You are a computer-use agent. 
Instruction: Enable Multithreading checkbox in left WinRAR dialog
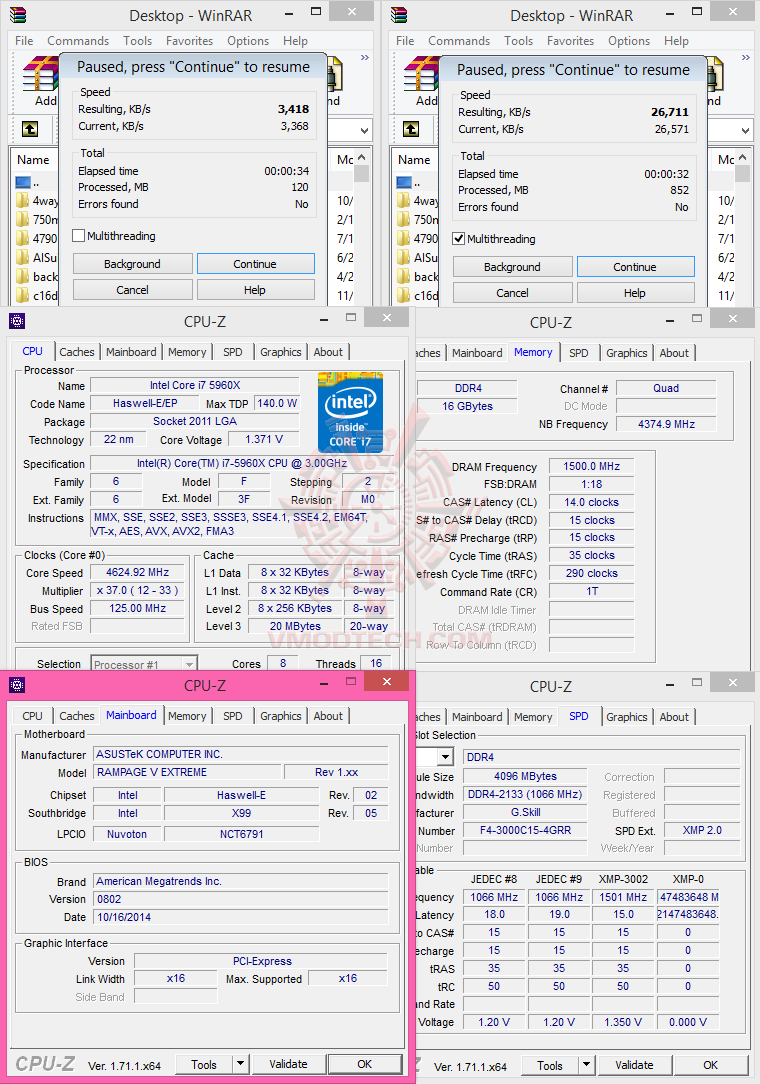[x=79, y=236]
